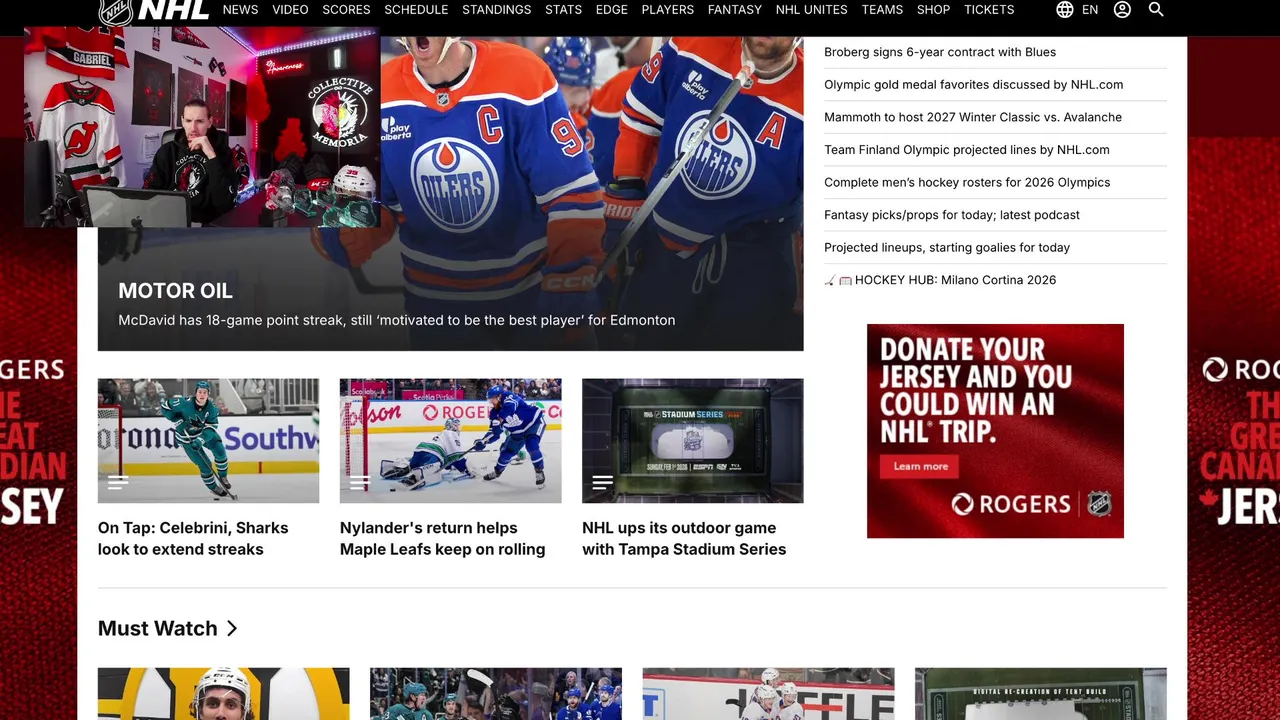The image size is (1280, 720).
Task: Open the STATS menu item
Action: click(563, 10)
